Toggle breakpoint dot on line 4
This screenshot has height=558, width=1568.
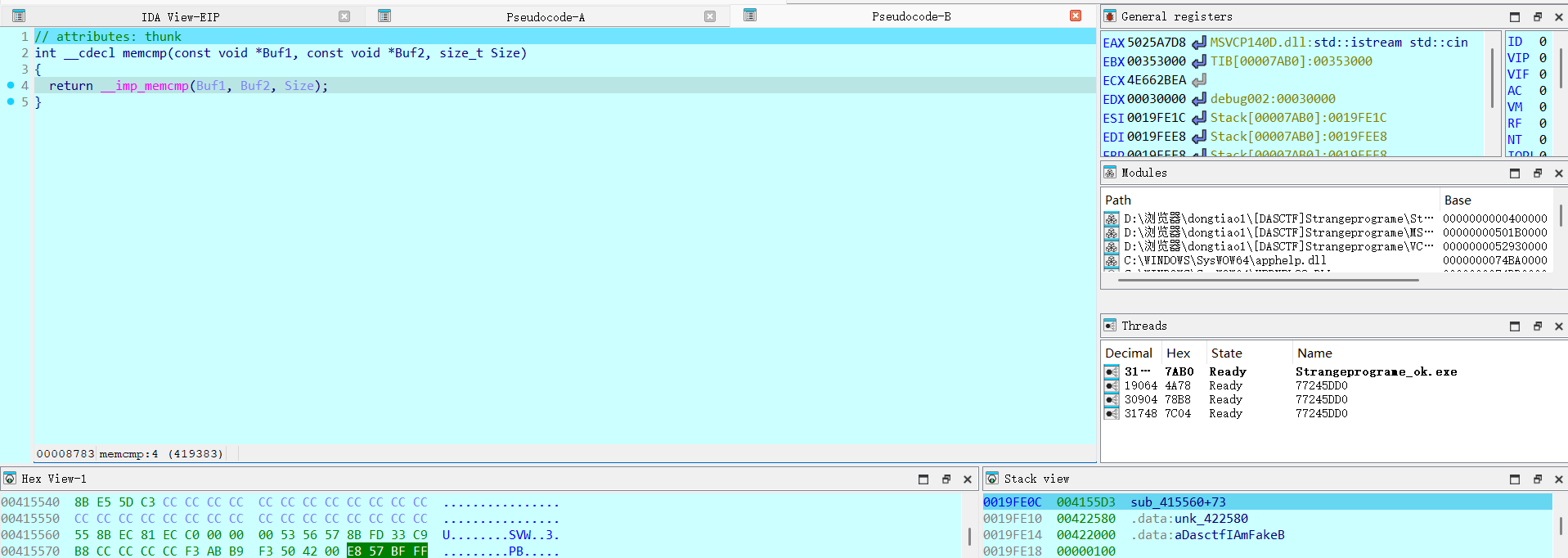click(11, 85)
